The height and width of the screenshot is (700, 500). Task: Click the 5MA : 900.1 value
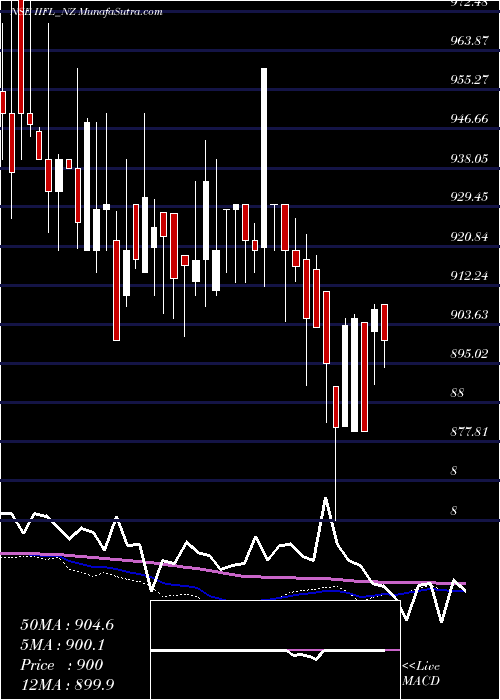coord(64,645)
